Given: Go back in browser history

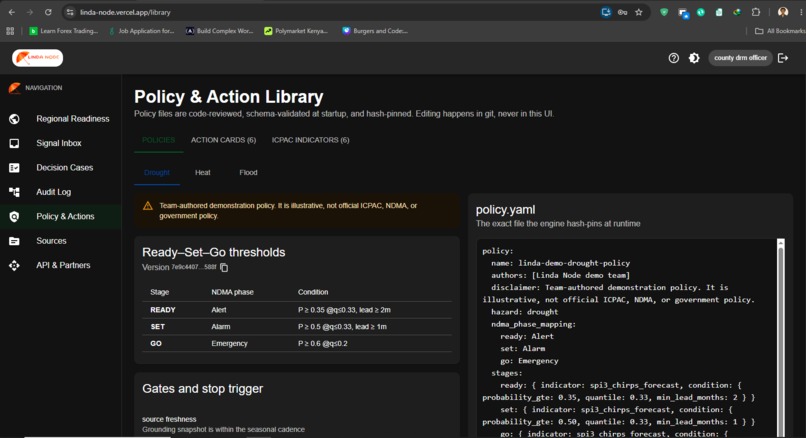Looking at the screenshot, I should [11, 12].
